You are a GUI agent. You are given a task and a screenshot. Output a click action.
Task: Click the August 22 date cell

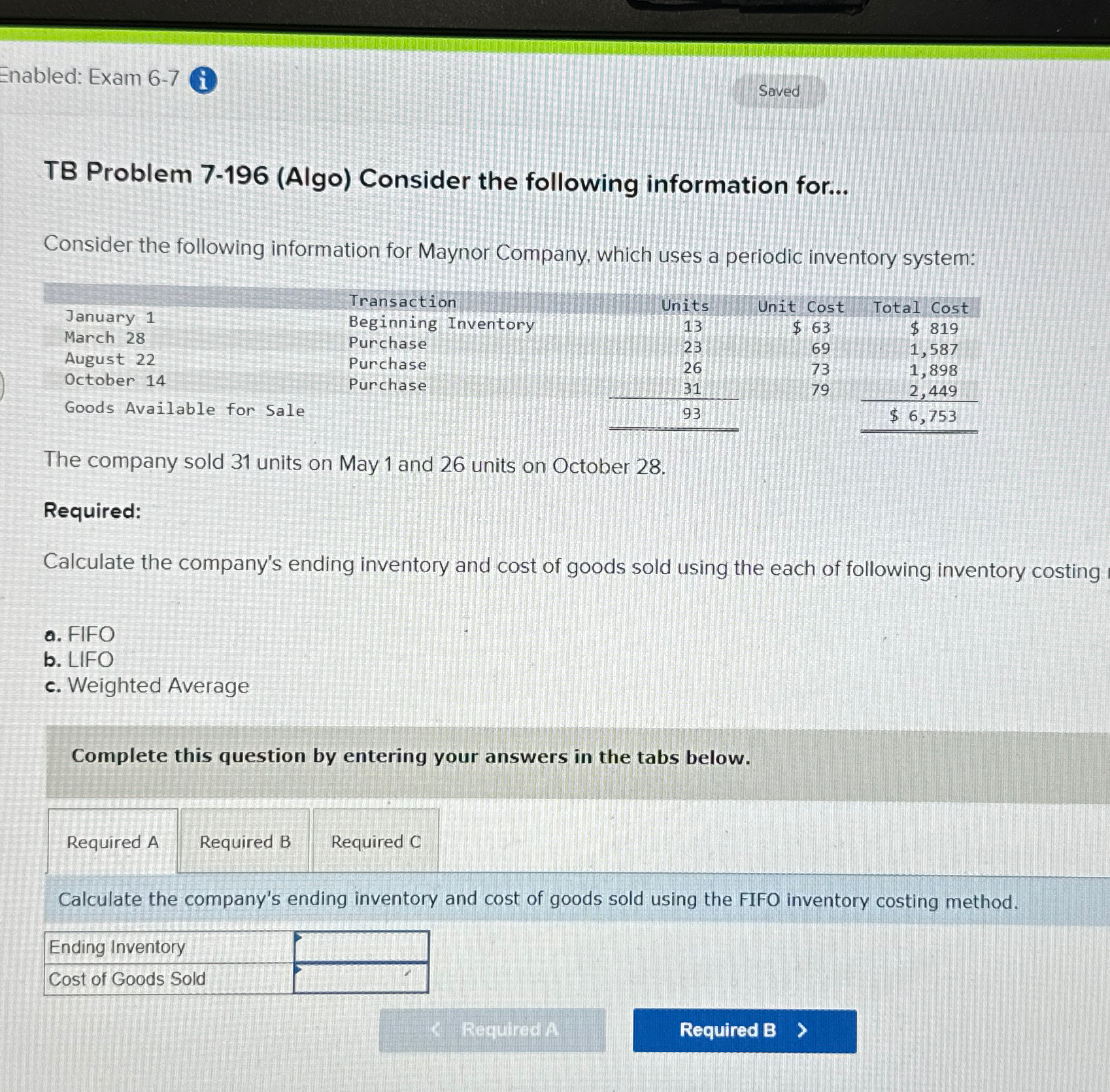click(110, 359)
